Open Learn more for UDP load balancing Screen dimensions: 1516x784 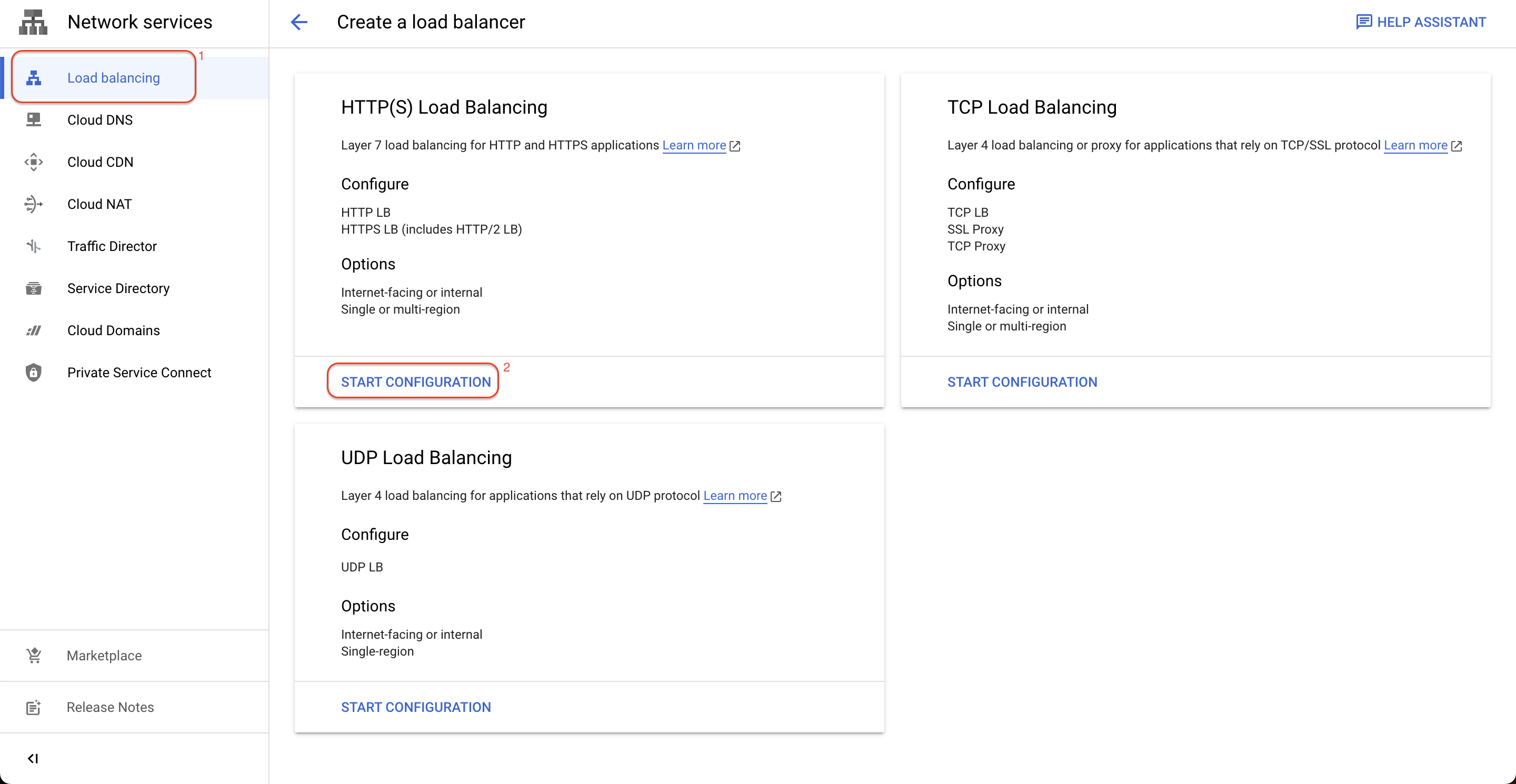pyautogui.click(x=734, y=495)
